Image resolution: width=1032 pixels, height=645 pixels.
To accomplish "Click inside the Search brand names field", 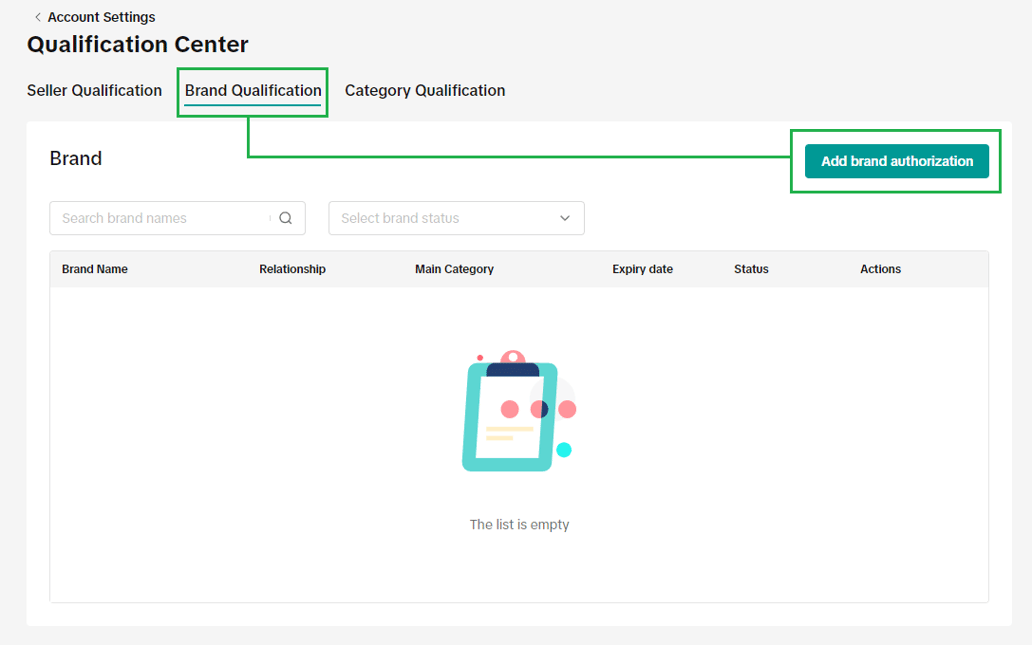I will [x=160, y=218].
